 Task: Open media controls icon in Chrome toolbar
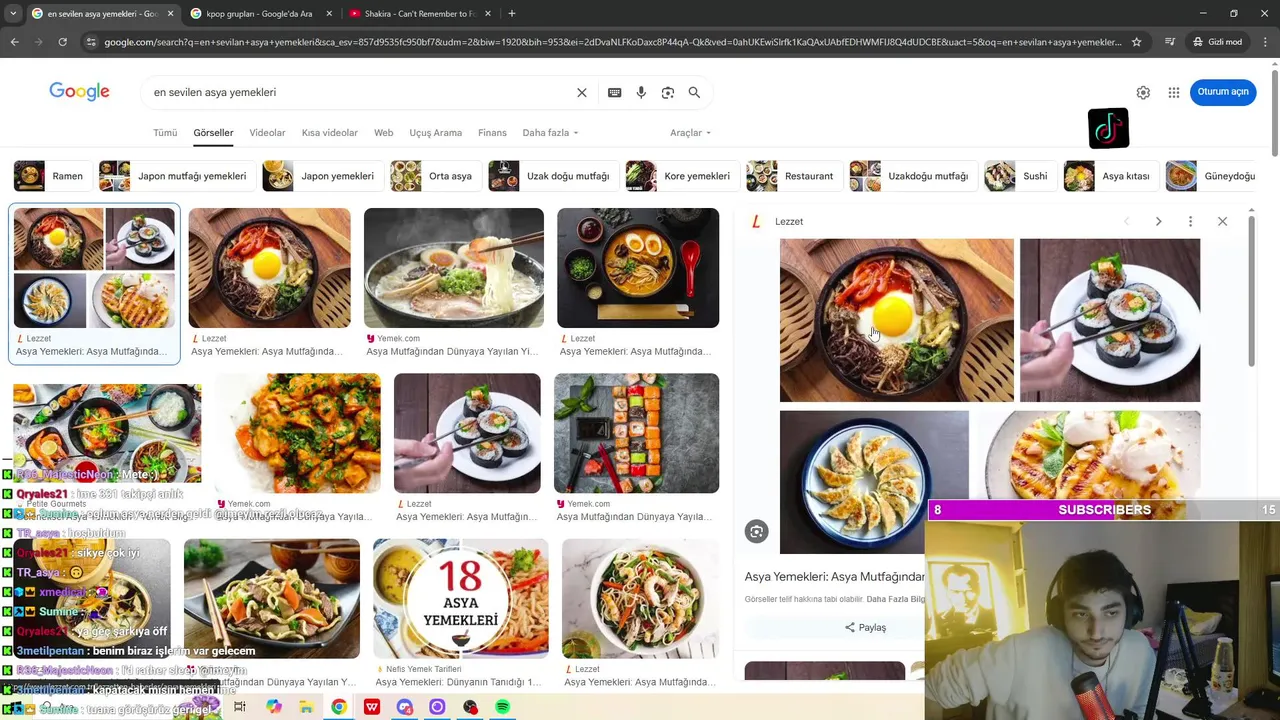point(1170,42)
